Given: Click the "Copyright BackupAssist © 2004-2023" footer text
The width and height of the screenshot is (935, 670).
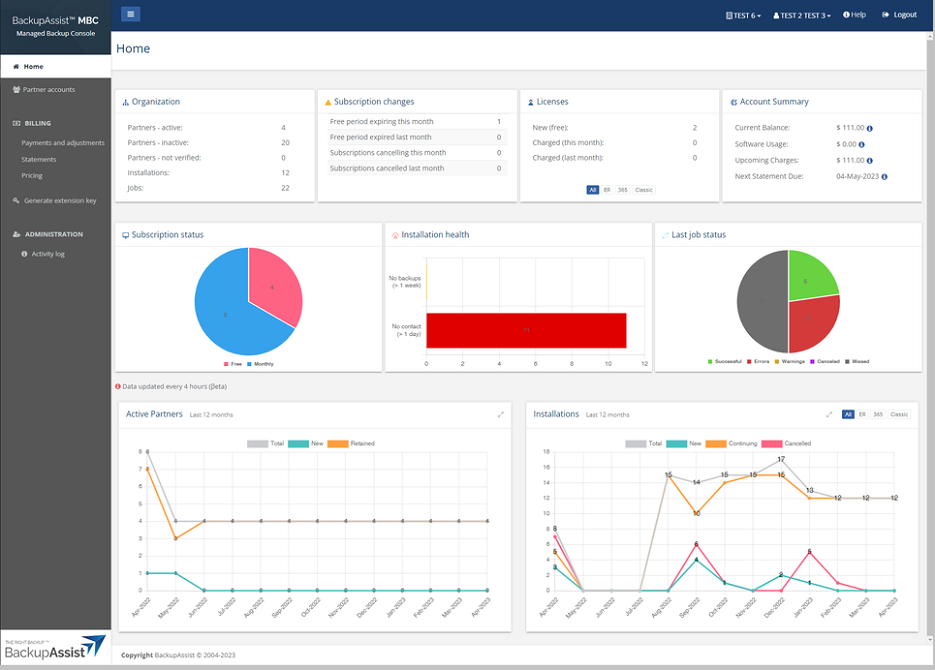Looking at the screenshot, I should pyautogui.click(x=178, y=655).
